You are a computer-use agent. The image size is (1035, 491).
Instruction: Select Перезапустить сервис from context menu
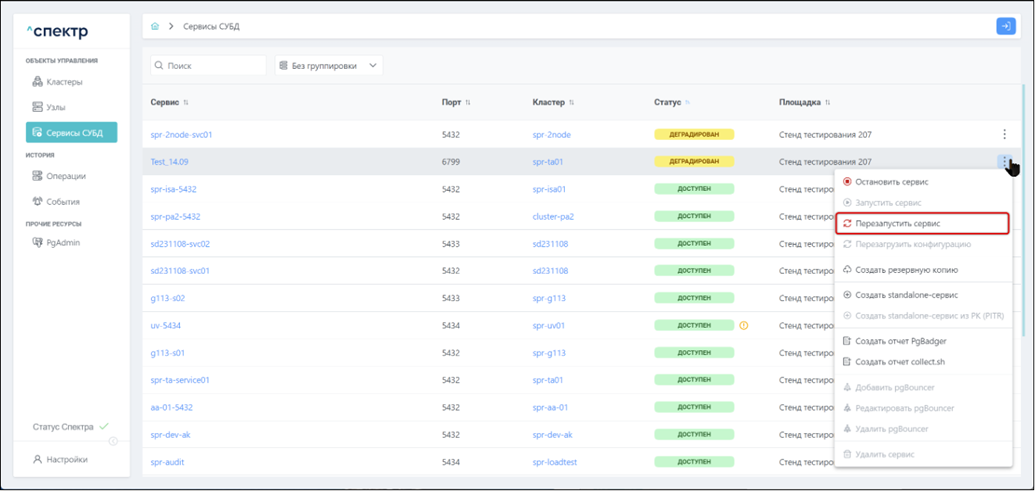[898, 223]
